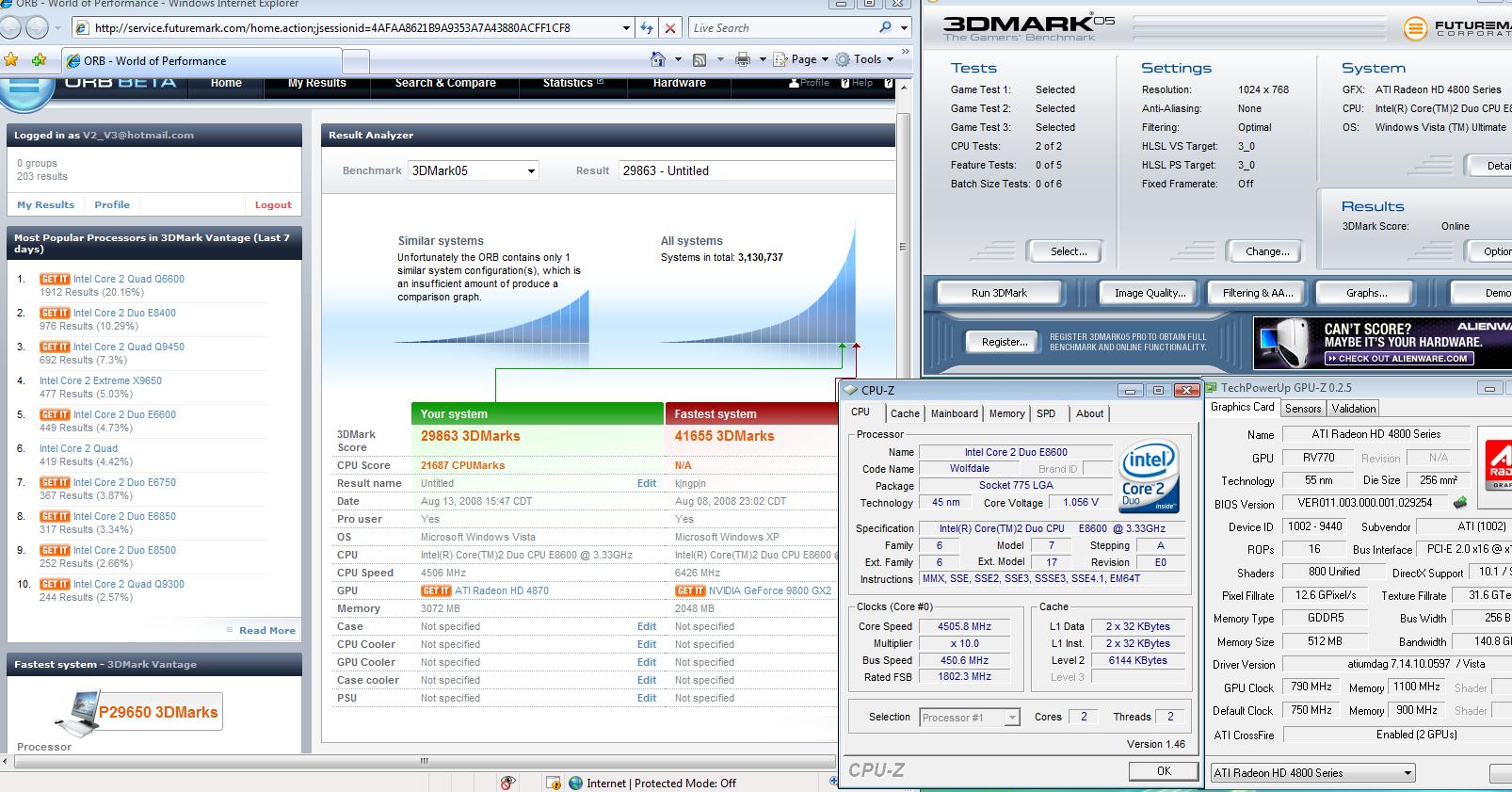Expand Live Search provider dropdown arrow
This screenshot has height=792, width=1512.
[x=904, y=28]
